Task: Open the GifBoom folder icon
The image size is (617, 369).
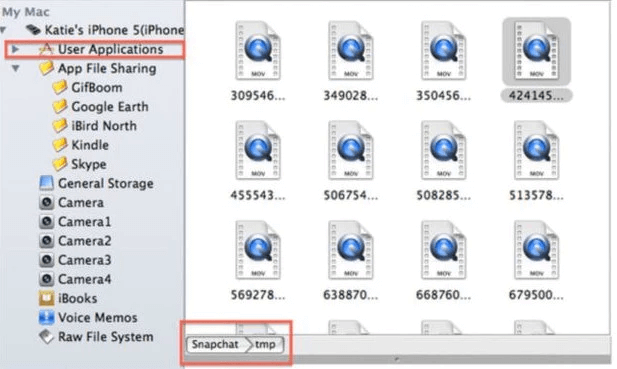Action: (x=59, y=87)
